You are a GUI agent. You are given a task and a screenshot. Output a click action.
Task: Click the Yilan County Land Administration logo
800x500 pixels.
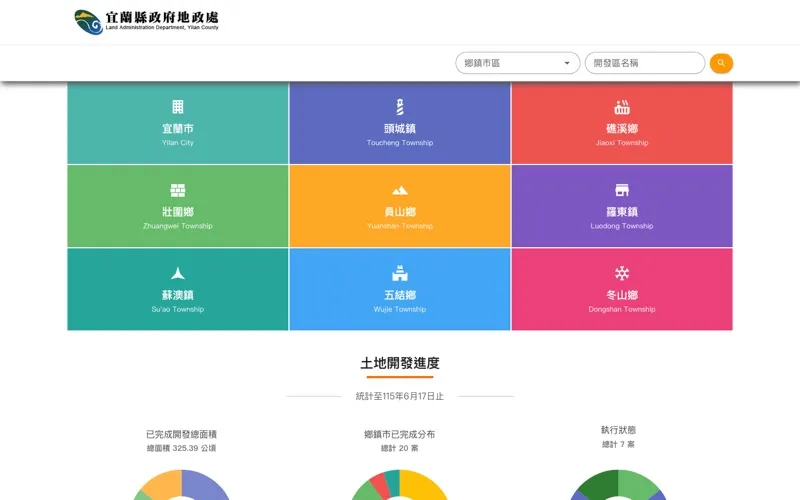click(146, 22)
